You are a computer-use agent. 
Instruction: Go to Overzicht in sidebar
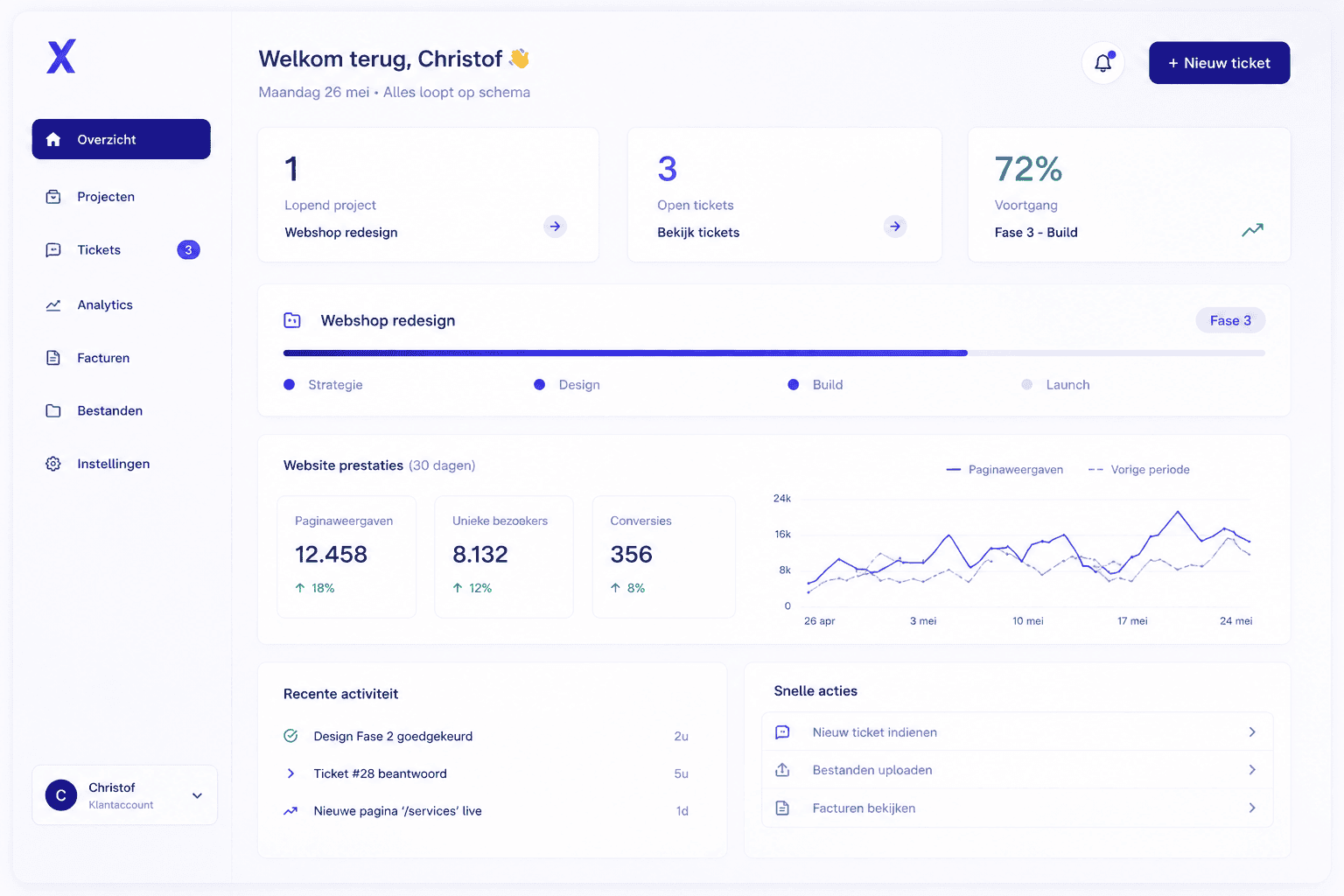coord(122,139)
